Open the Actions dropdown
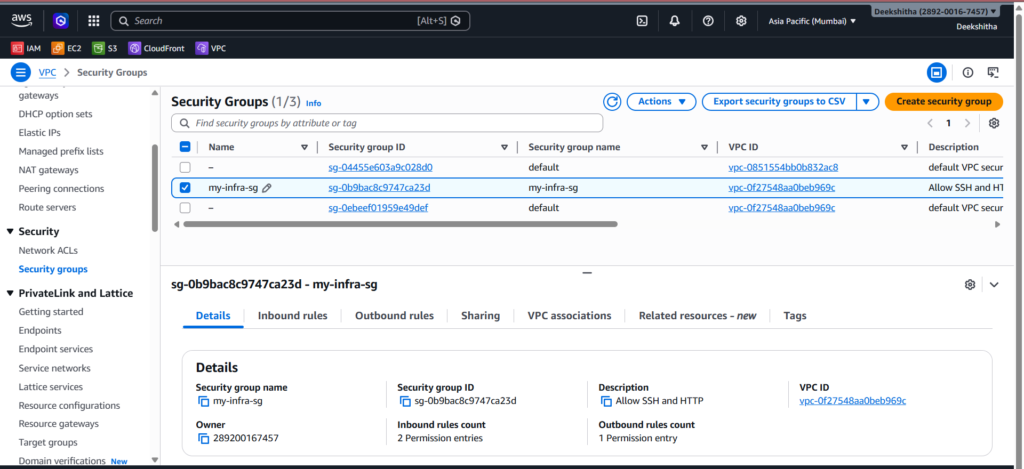This screenshot has width=1024, height=469. click(x=661, y=102)
